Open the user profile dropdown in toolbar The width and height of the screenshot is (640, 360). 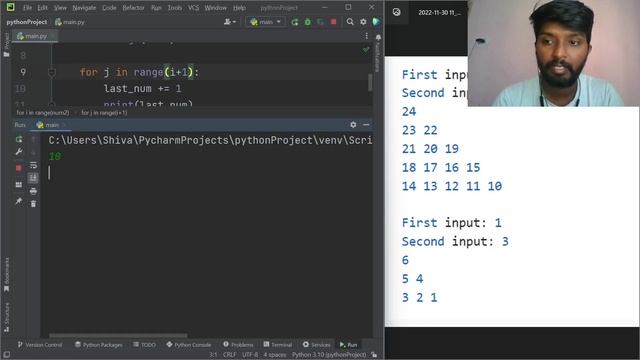click(x=230, y=22)
